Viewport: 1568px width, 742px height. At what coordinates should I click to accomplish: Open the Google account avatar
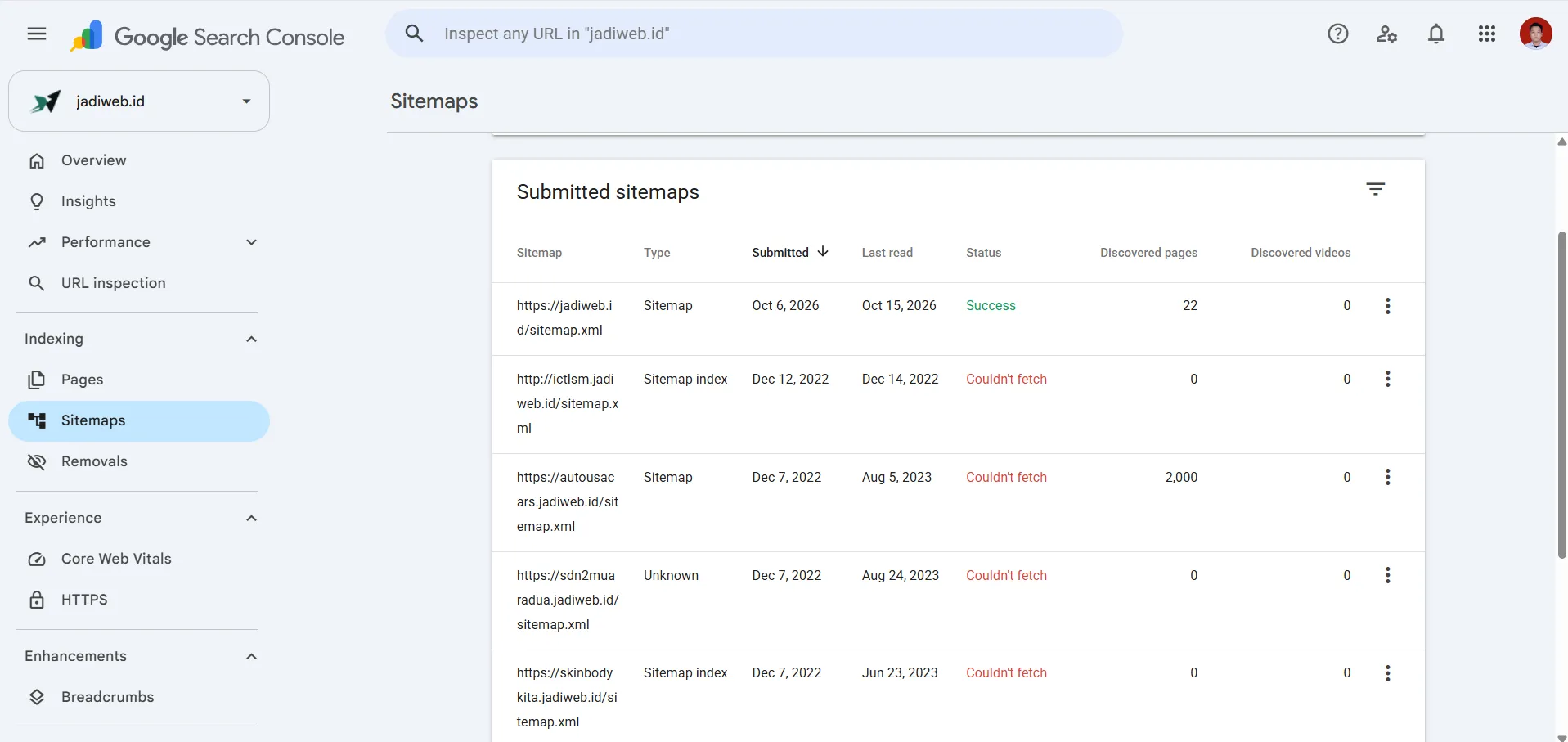(1535, 34)
